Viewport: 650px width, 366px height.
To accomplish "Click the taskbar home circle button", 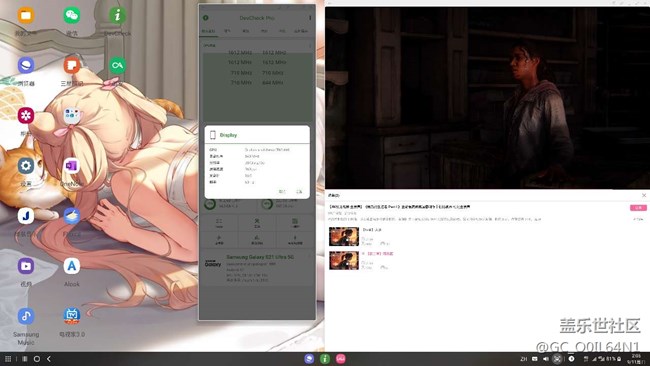I will coord(37,359).
